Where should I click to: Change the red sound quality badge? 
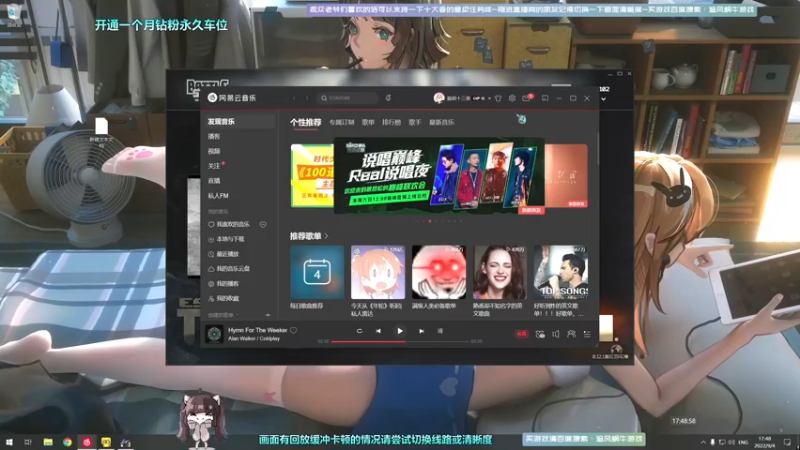pos(521,334)
